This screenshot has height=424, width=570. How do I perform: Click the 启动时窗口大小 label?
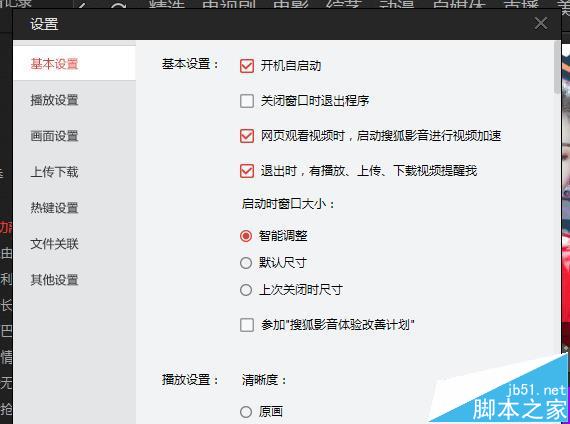tap(288, 204)
